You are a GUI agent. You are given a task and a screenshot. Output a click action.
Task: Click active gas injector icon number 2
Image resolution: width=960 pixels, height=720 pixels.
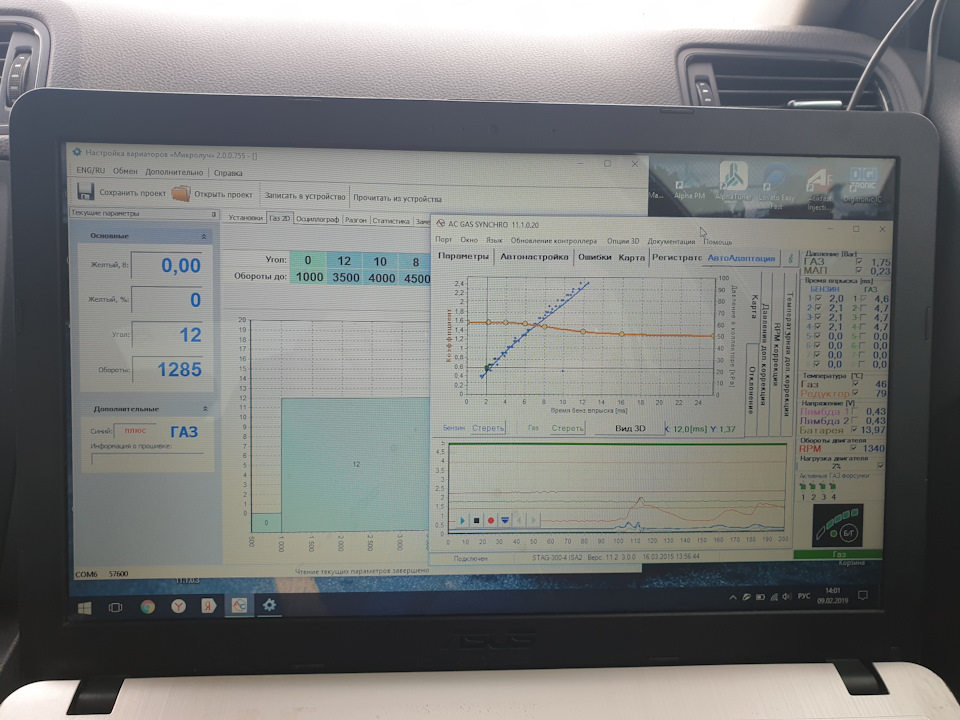click(813, 487)
